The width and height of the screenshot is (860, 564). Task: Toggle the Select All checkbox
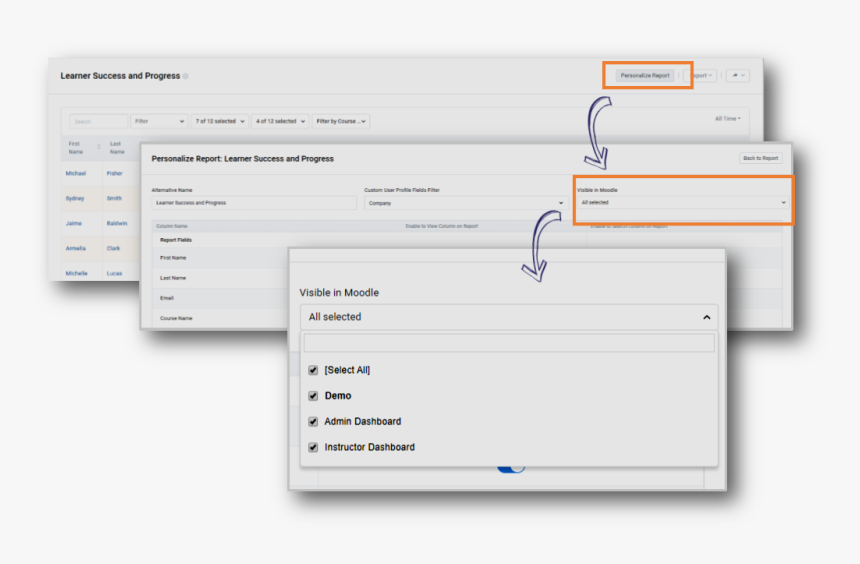[313, 370]
